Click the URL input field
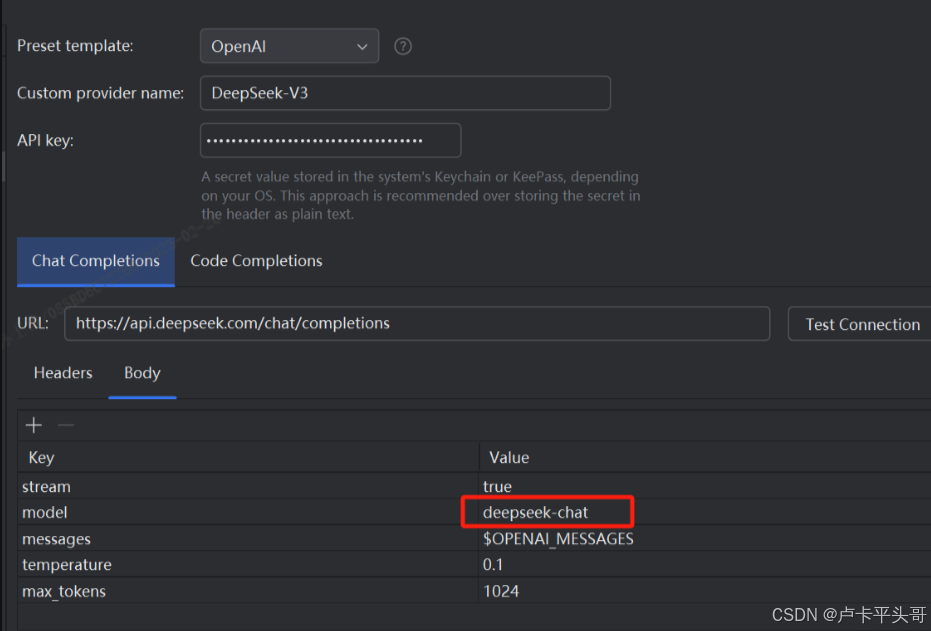Image resolution: width=931 pixels, height=631 pixels. [417, 324]
